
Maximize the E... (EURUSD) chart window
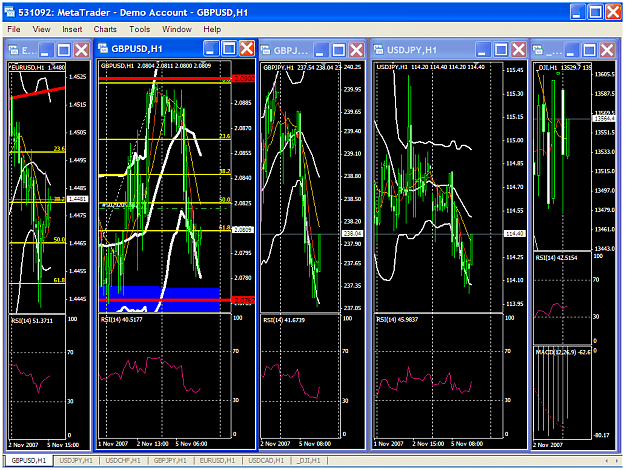tap(64, 50)
